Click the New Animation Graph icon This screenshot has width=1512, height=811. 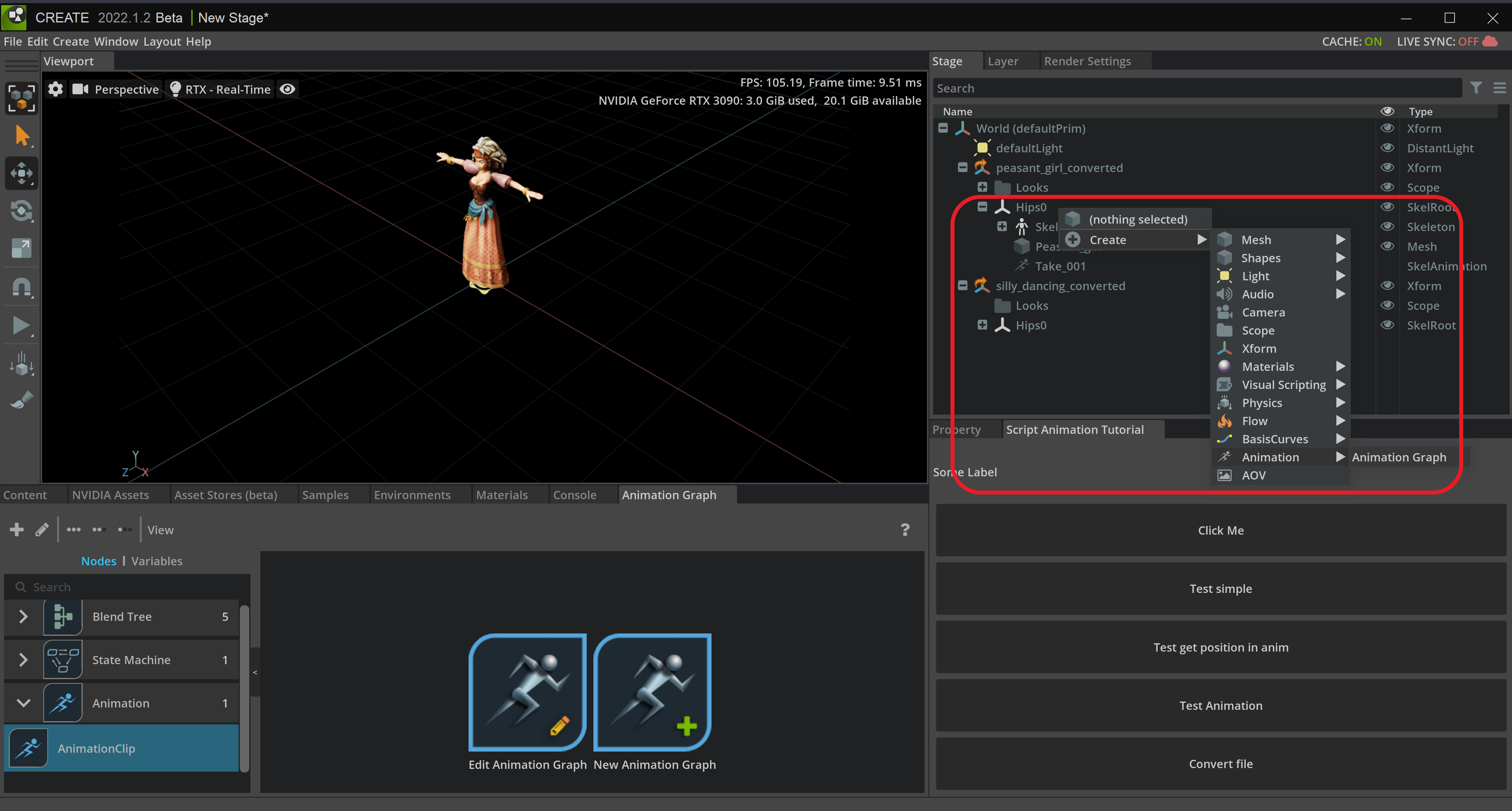click(652, 692)
